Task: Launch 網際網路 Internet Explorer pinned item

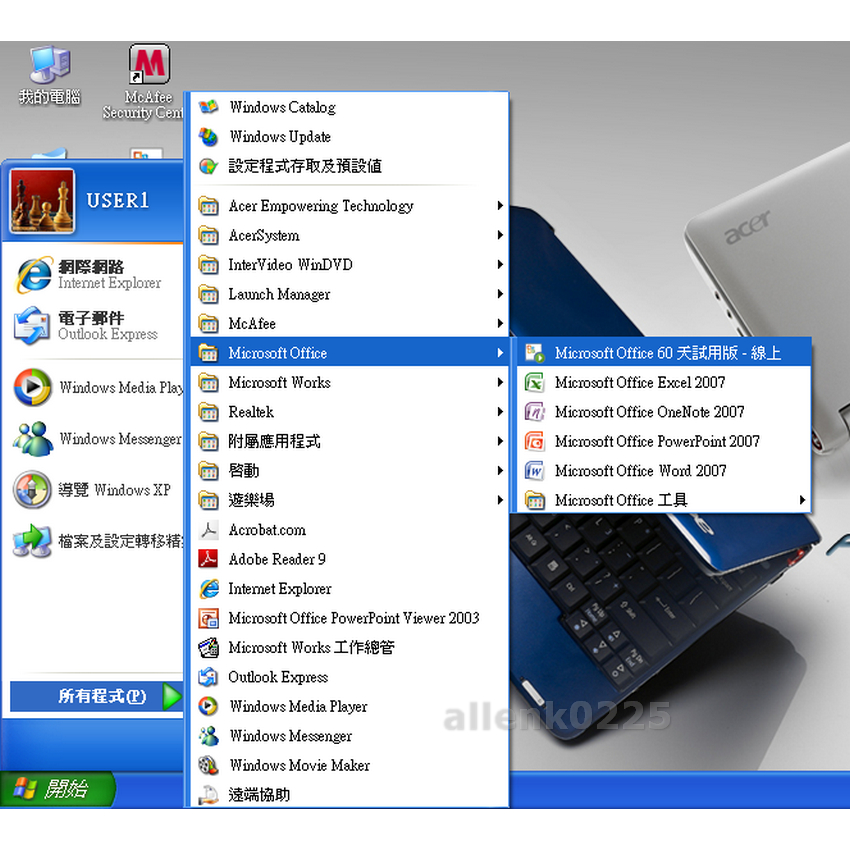Action: tap(90, 274)
